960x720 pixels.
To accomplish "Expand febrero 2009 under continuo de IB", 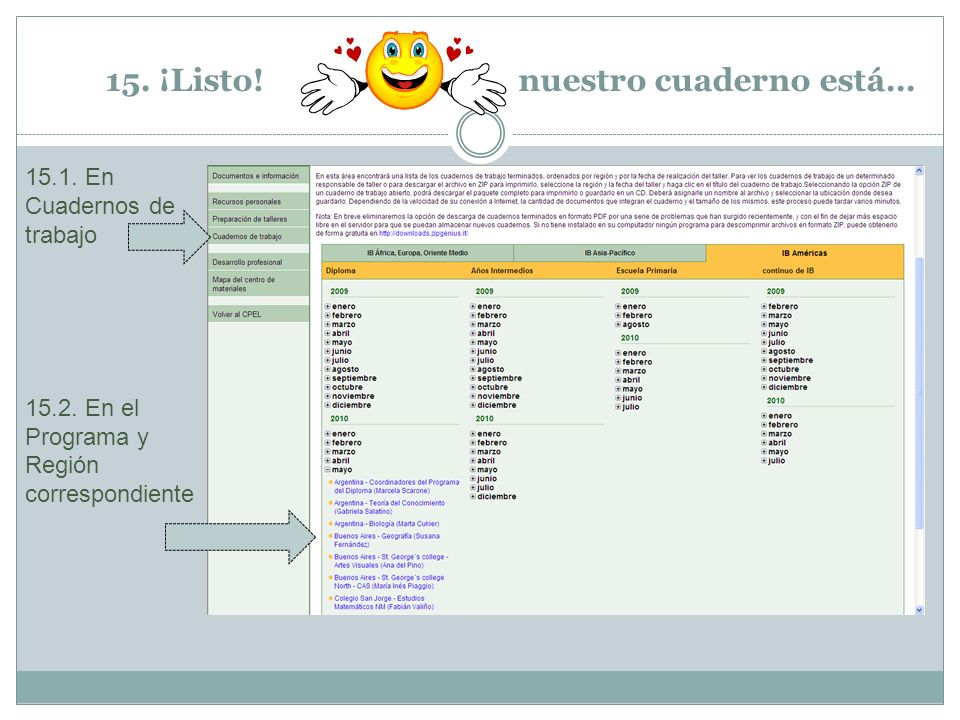I will (x=763, y=306).
